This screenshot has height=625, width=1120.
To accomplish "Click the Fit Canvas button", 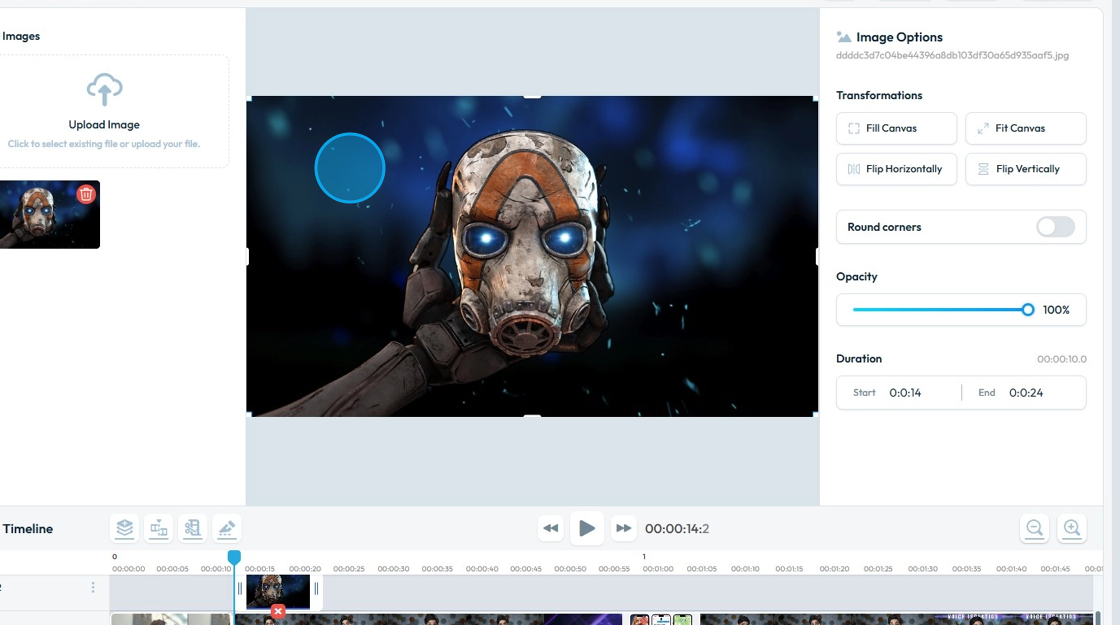I will 1025,129.
